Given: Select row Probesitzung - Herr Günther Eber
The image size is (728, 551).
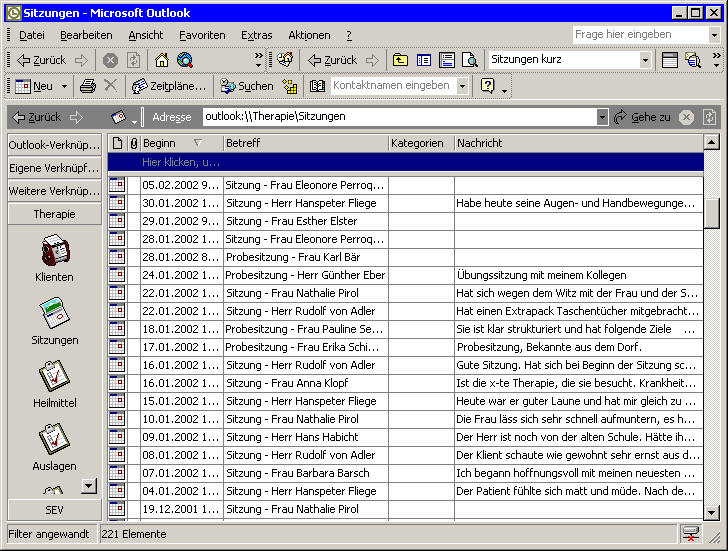Looking at the screenshot, I should 406,275.
